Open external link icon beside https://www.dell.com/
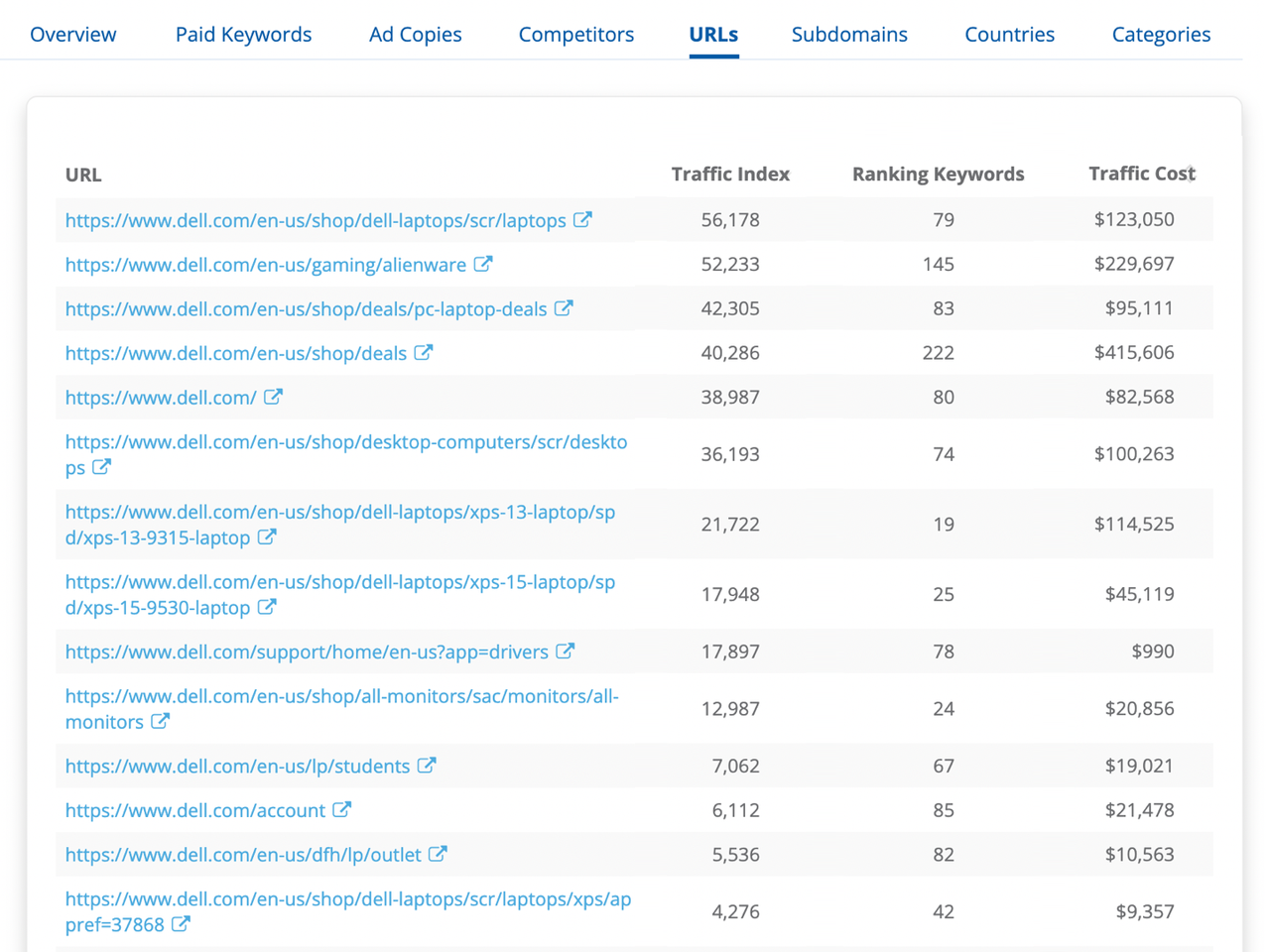 (x=274, y=397)
